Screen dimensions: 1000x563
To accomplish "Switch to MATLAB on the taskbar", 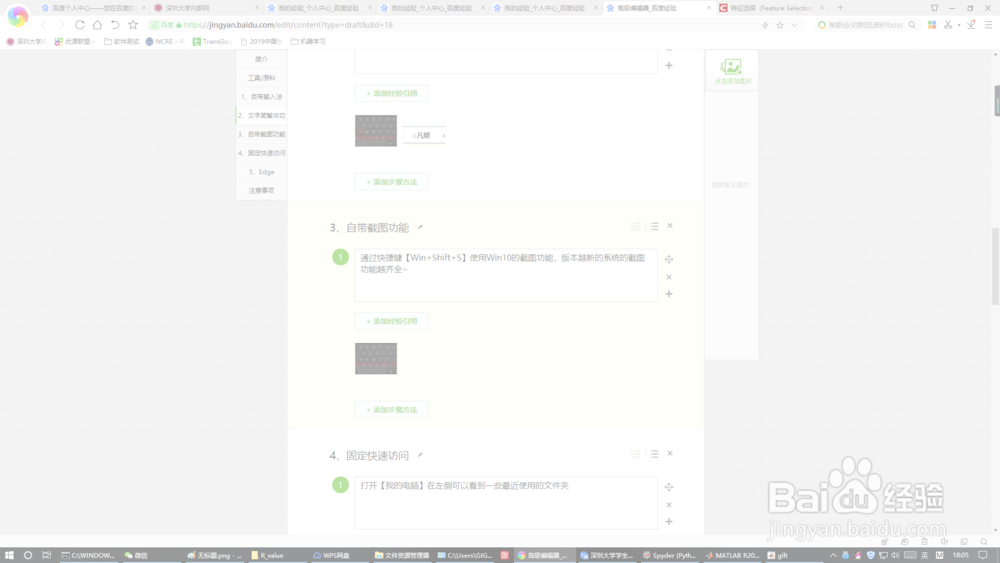I will pyautogui.click(x=732, y=555).
